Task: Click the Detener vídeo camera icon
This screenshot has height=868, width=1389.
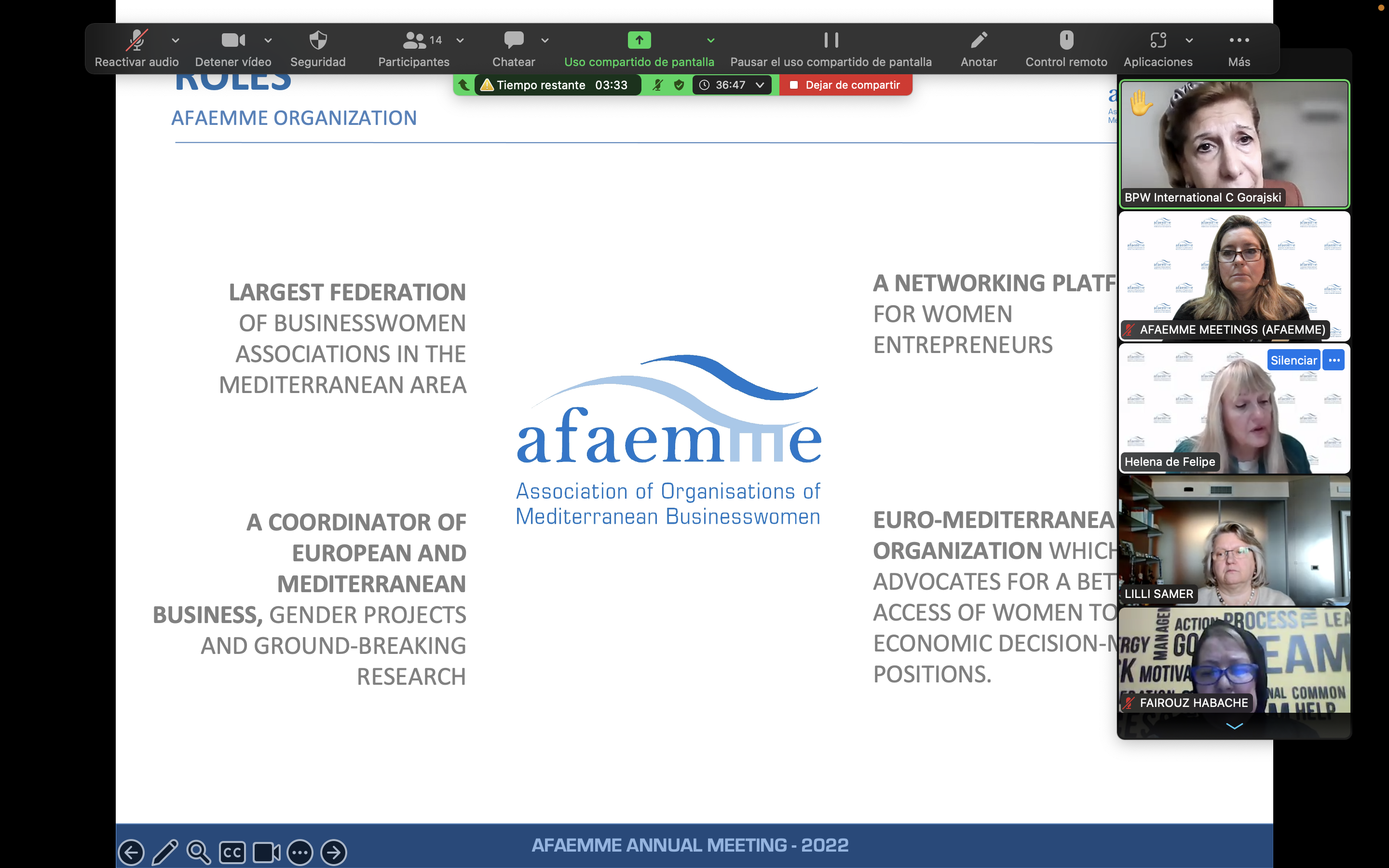Action: point(233,40)
